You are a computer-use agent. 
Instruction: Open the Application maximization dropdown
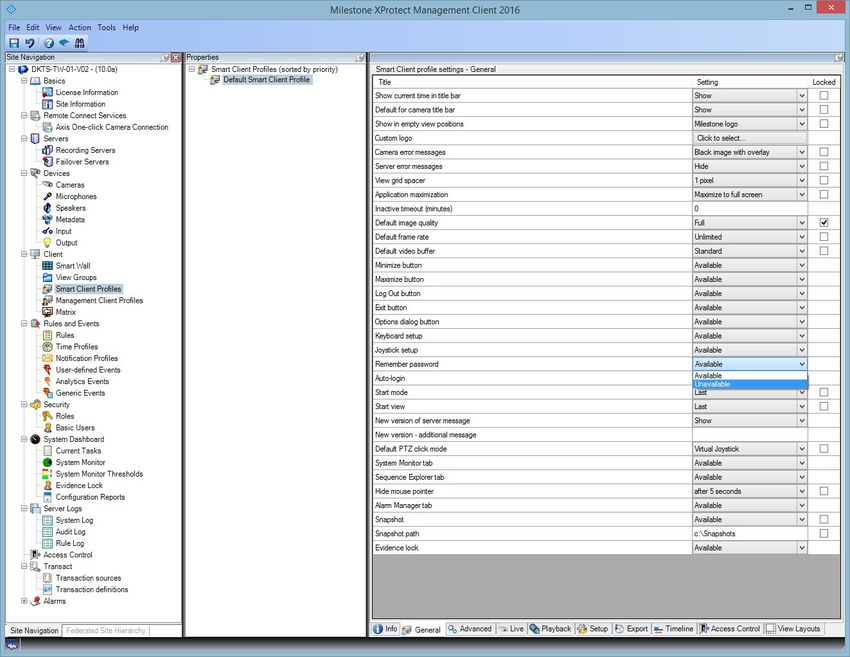(802, 195)
